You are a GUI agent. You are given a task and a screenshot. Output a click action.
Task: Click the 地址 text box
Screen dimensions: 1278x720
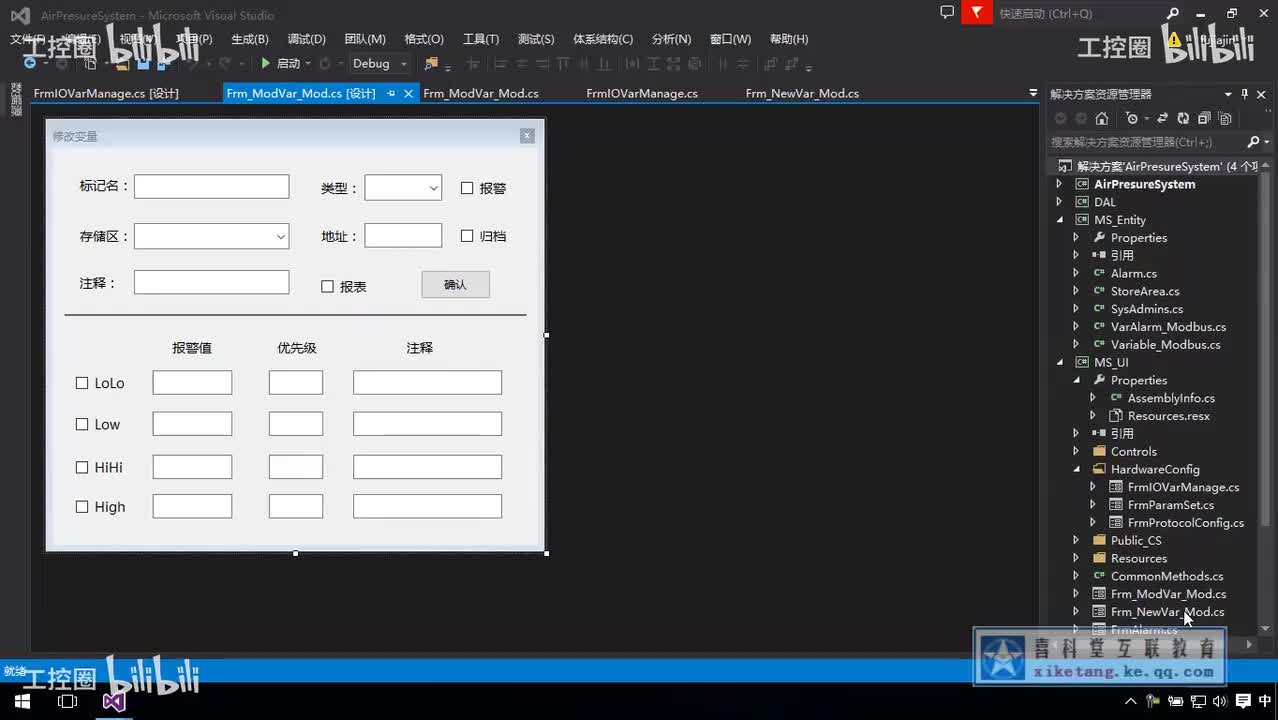tap(403, 235)
